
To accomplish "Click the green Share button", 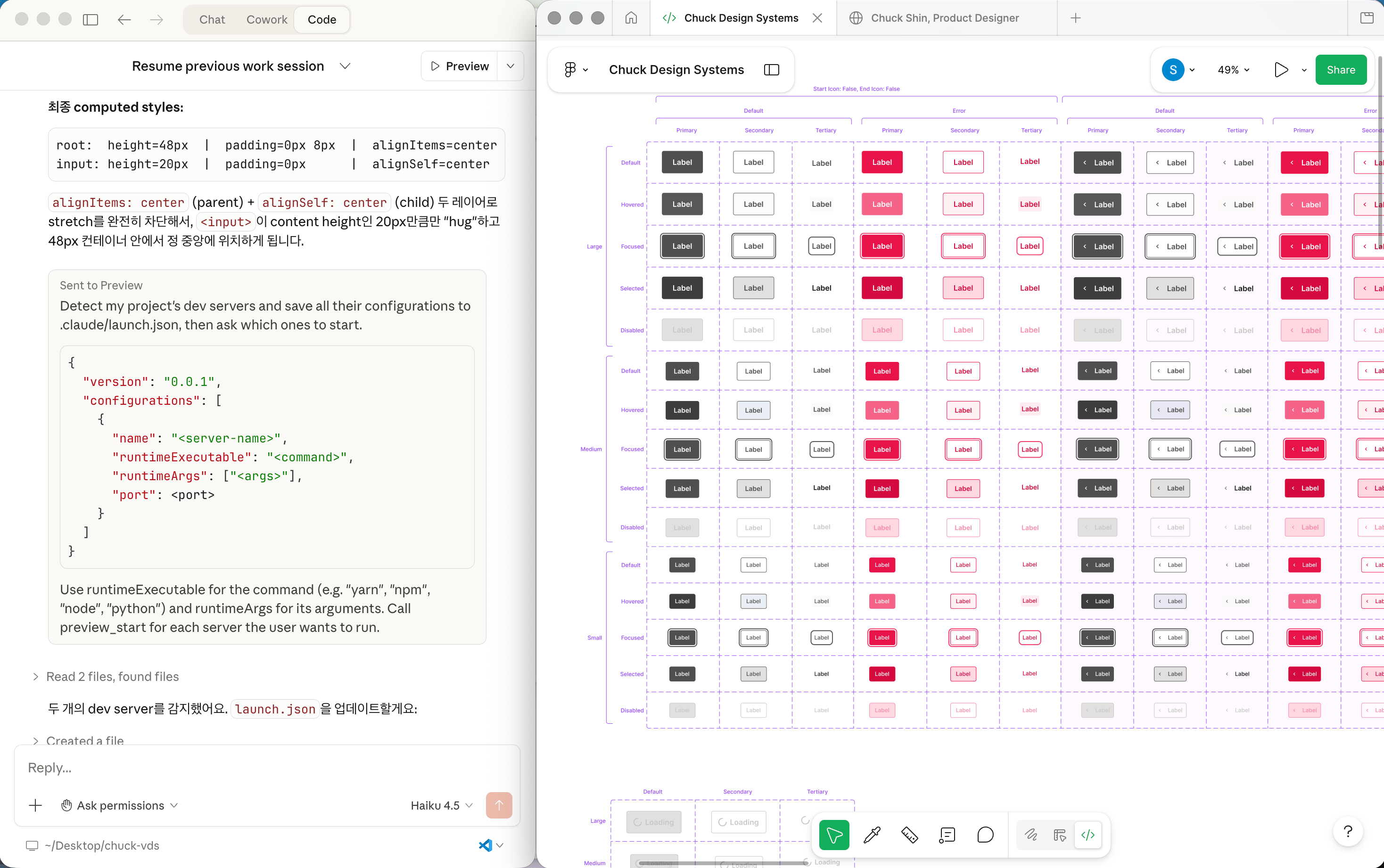I will pos(1340,69).
